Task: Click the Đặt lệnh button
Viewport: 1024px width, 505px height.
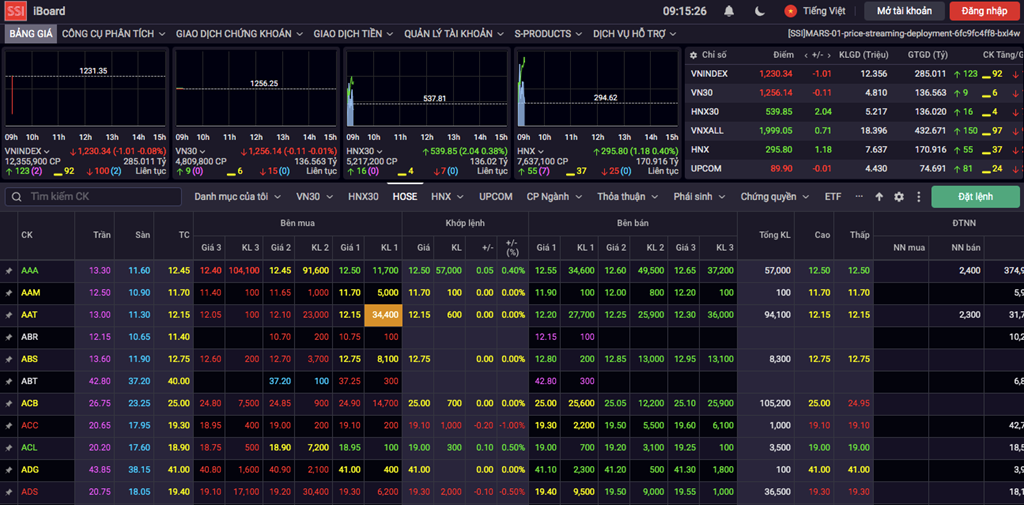Action: (x=975, y=197)
